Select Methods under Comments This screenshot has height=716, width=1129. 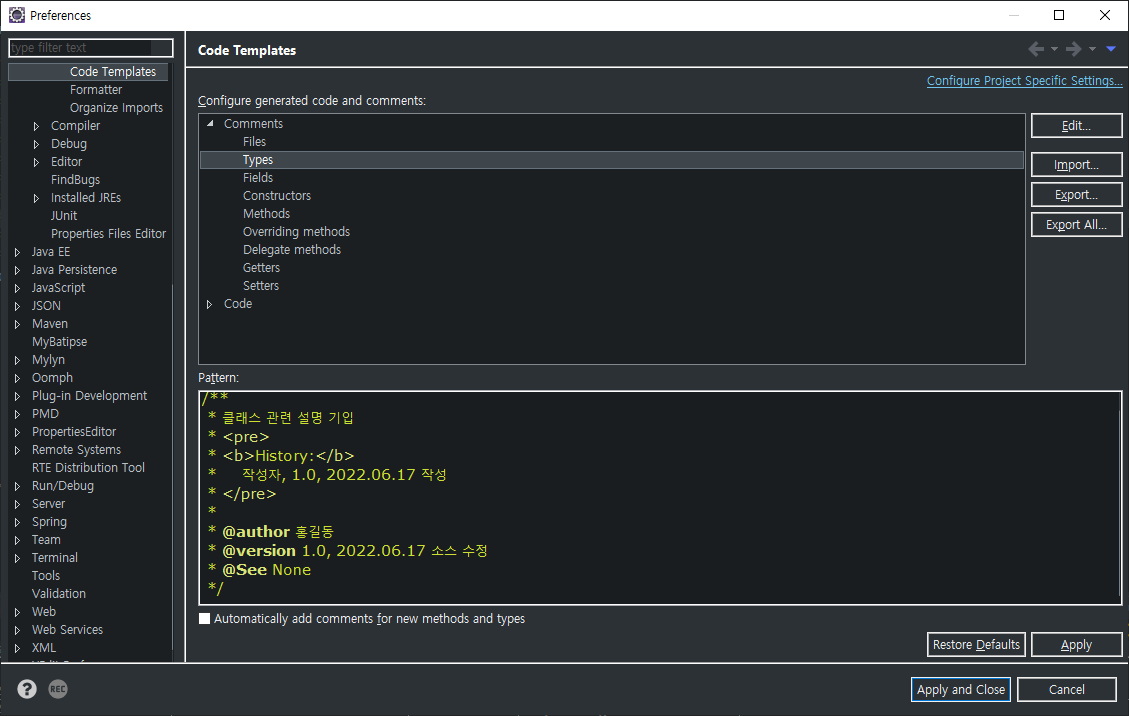tap(266, 214)
